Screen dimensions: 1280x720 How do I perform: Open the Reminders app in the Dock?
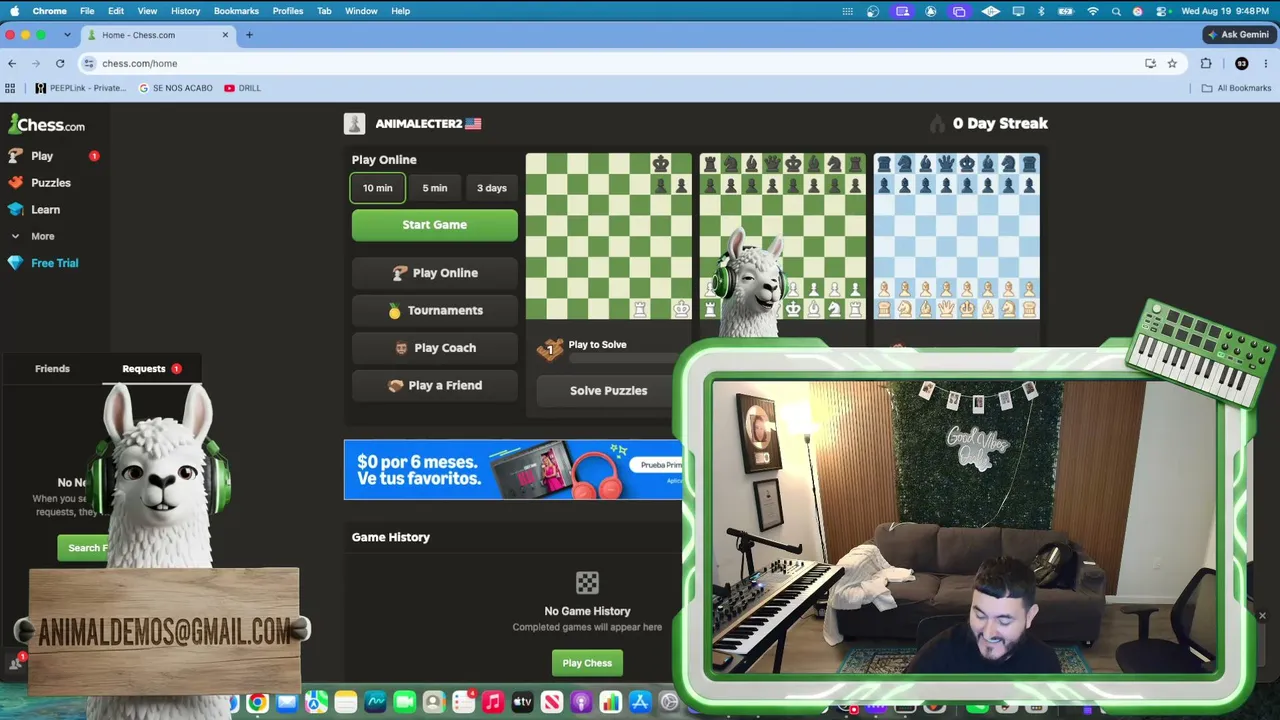[x=463, y=703]
